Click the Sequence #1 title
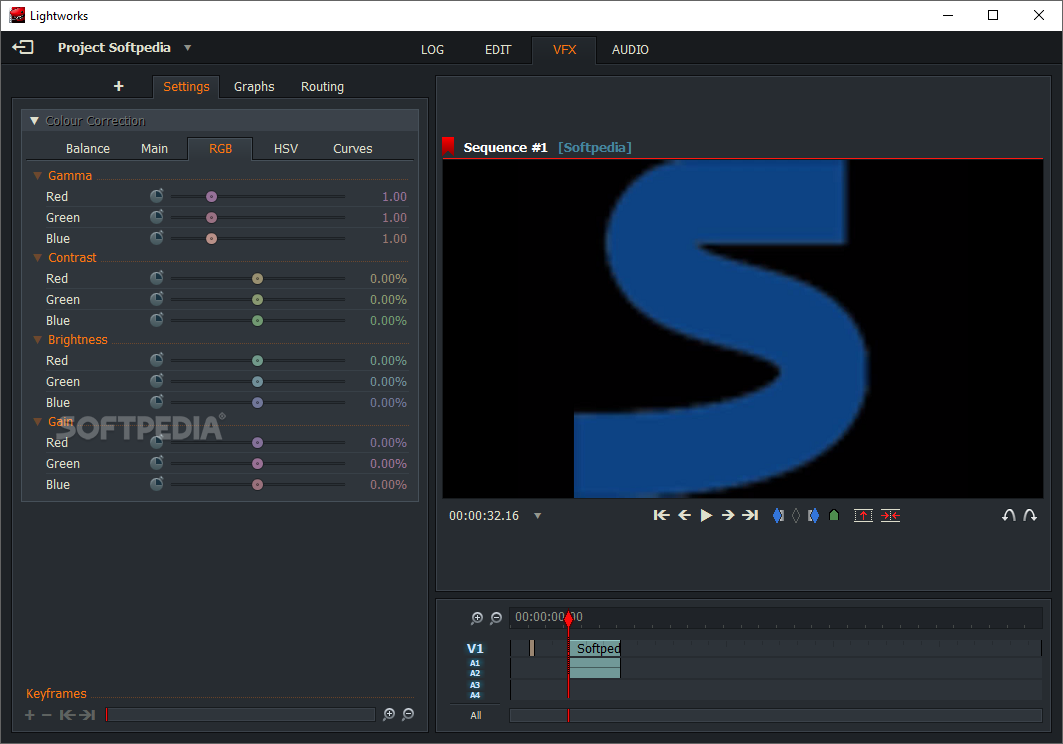This screenshot has width=1063, height=744. [x=505, y=147]
